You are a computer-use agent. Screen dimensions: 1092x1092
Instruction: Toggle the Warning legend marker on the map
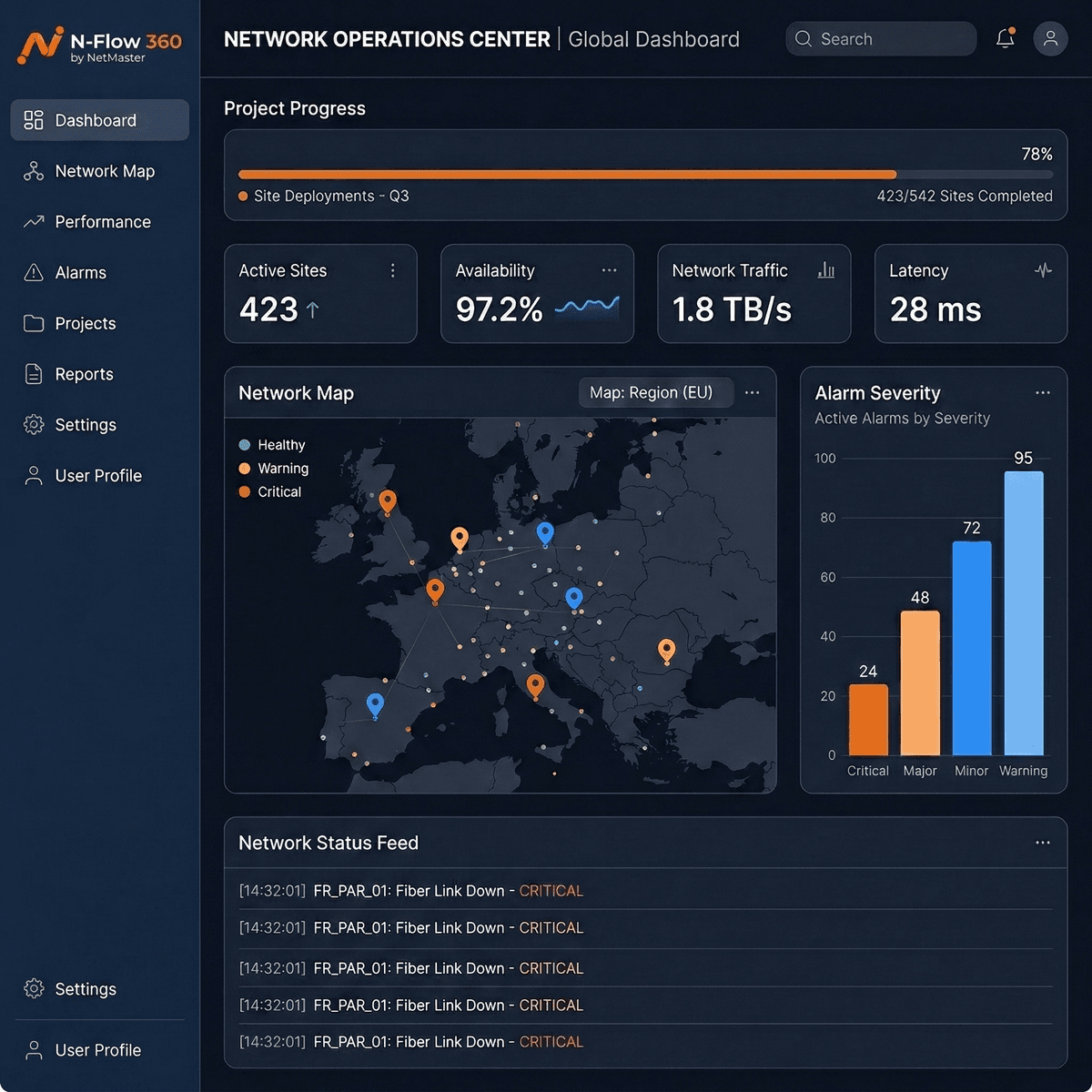(x=244, y=468)
